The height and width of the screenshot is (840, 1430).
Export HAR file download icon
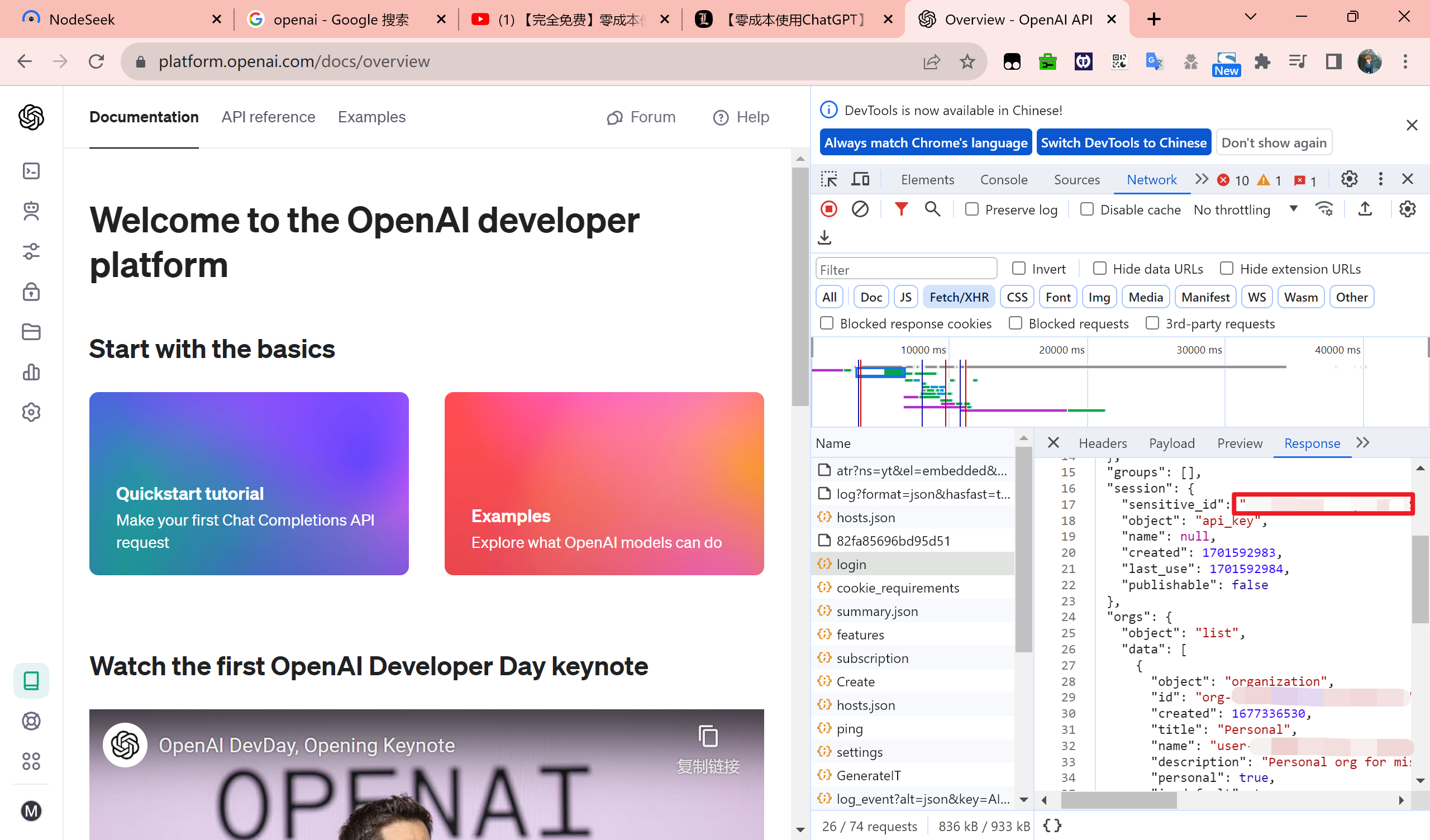(824, 237)
